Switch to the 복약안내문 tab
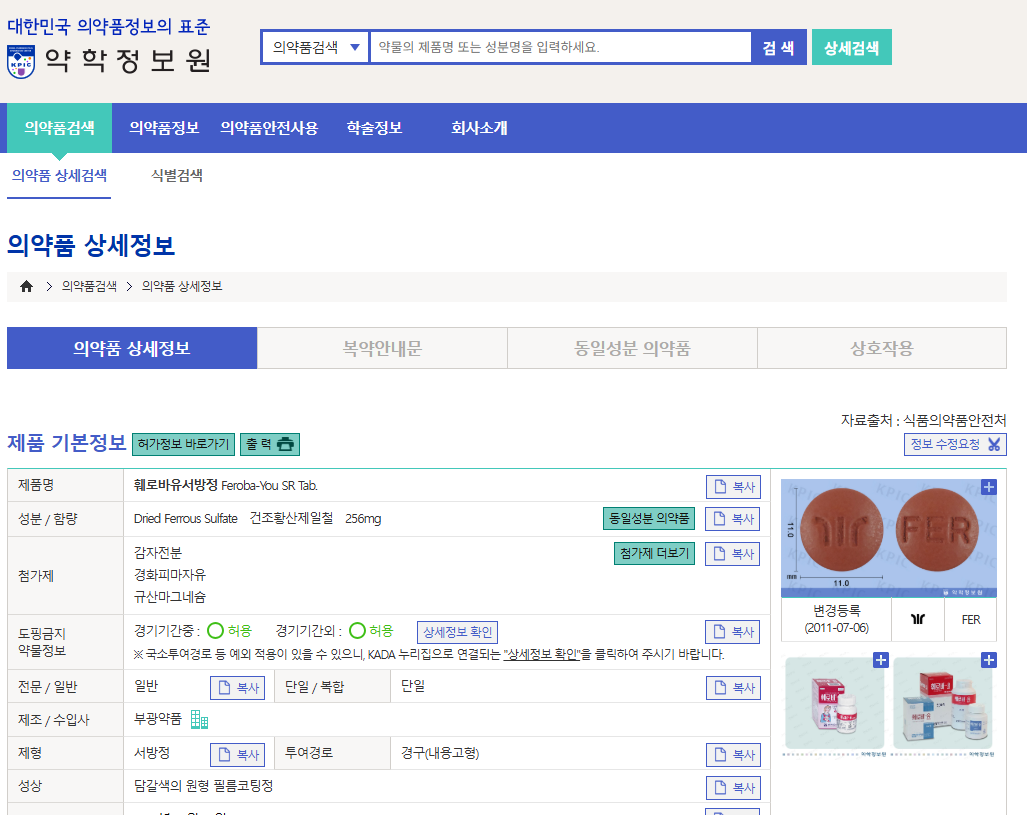 (383, 349)
